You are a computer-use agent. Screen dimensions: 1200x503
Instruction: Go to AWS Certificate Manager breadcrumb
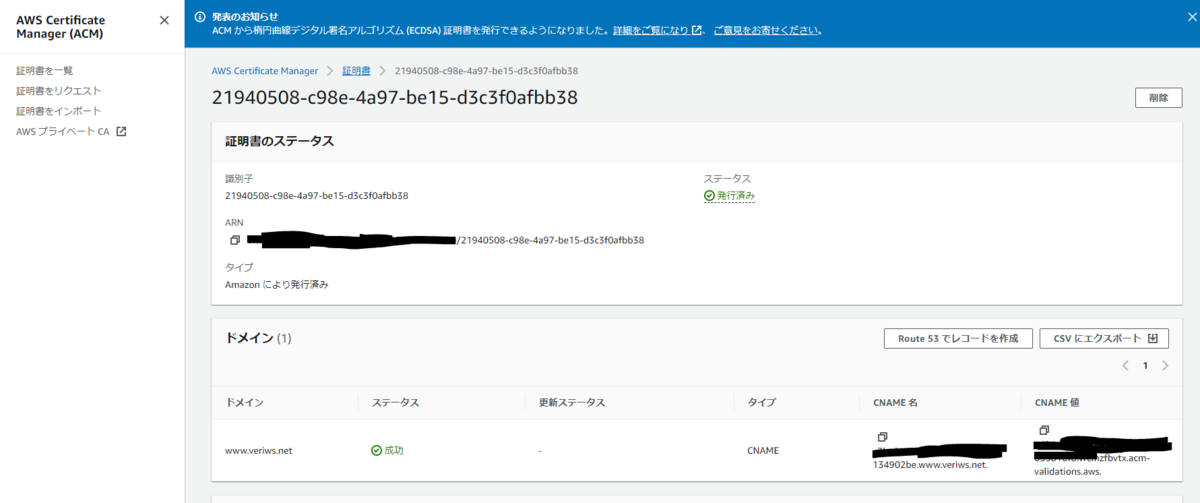[x=265, y=71]
